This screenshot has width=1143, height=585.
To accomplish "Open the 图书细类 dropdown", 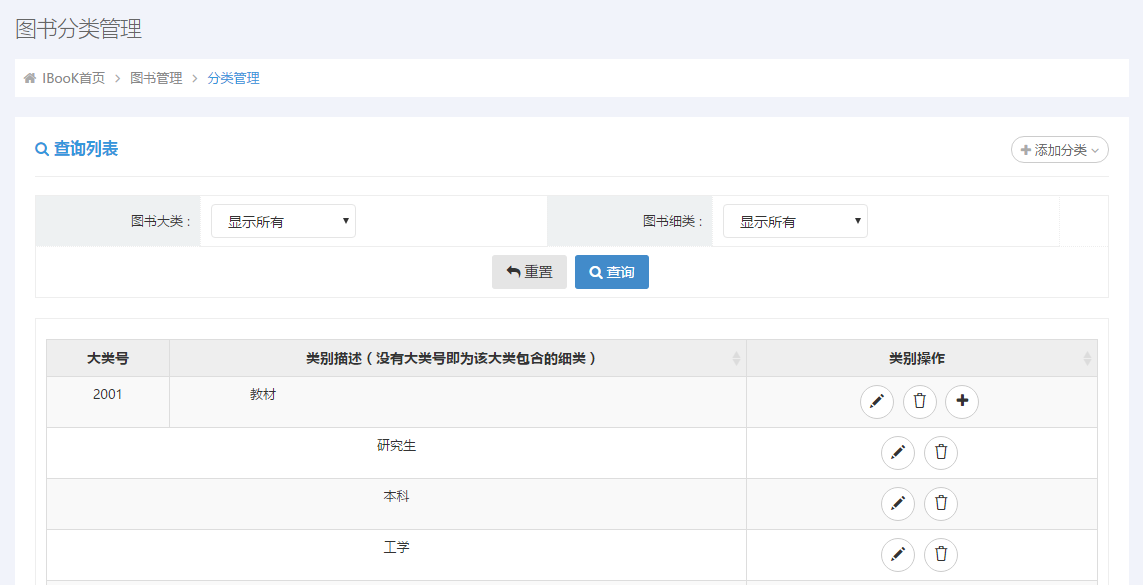I will tap(796, 222).
